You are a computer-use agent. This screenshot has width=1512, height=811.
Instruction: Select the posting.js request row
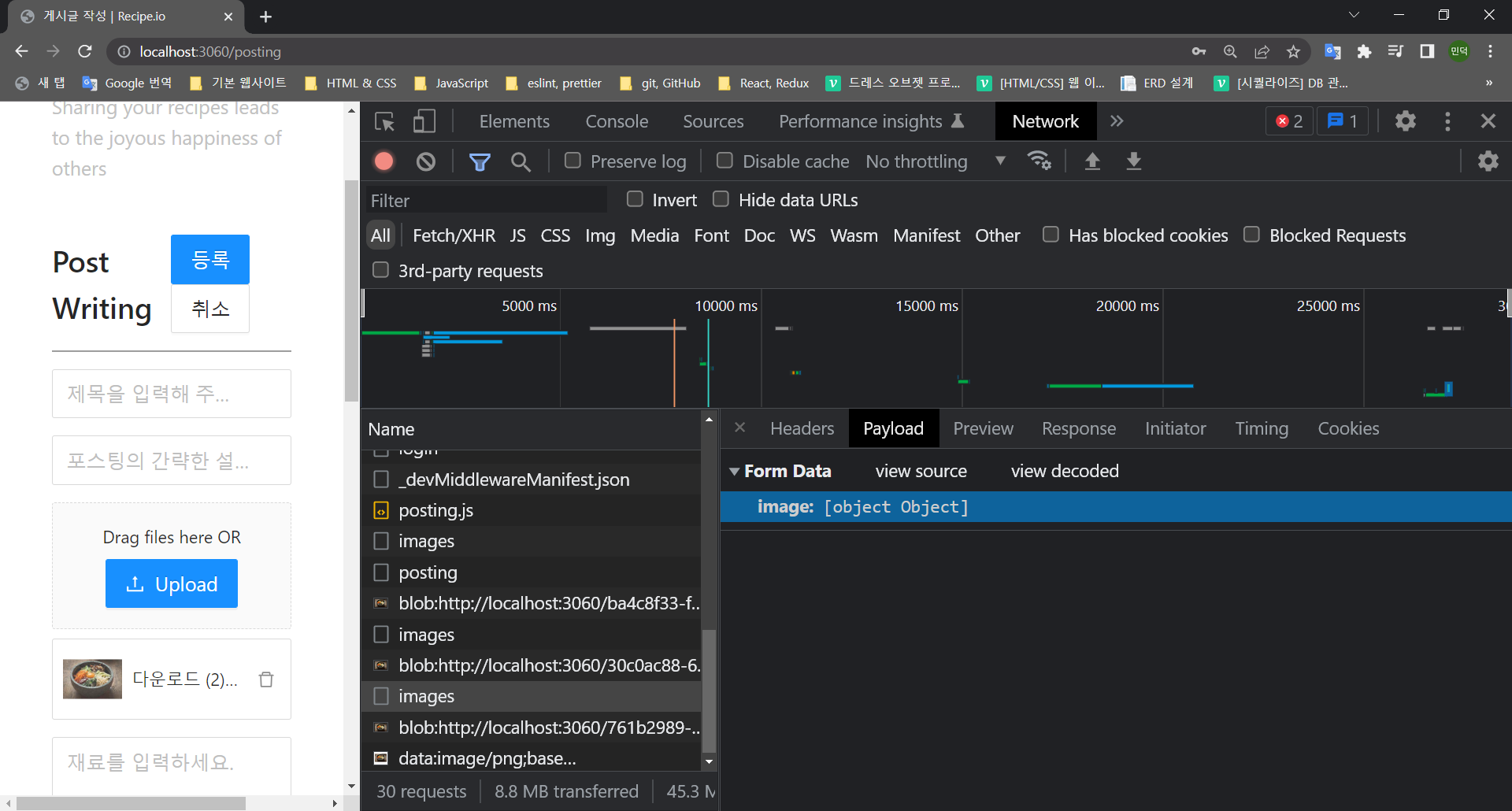click(532, 510)
